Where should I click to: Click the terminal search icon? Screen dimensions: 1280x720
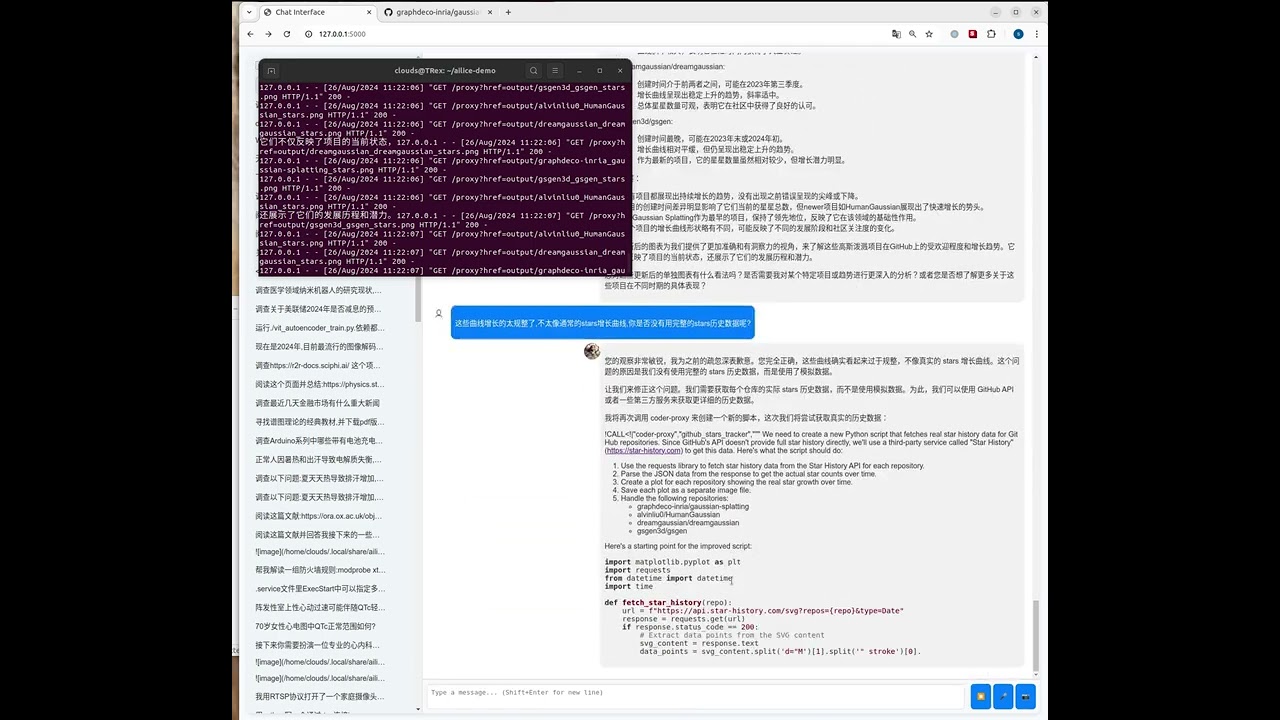[534, 71]
